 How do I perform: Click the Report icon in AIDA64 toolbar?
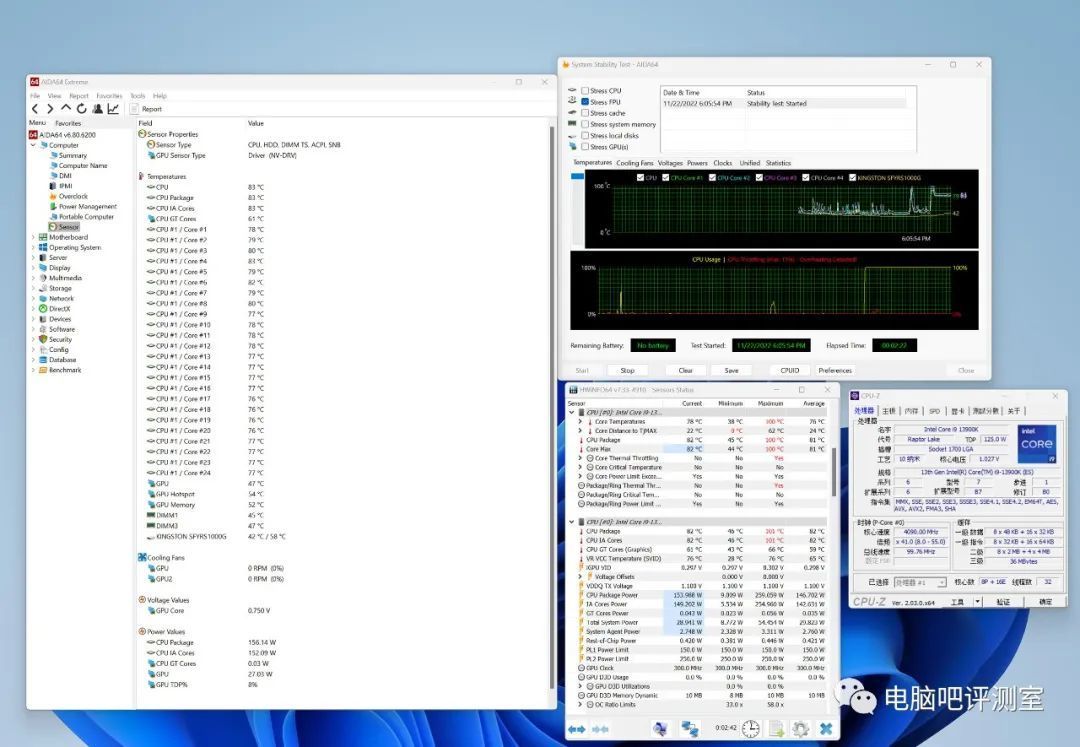tap(135, 109)
